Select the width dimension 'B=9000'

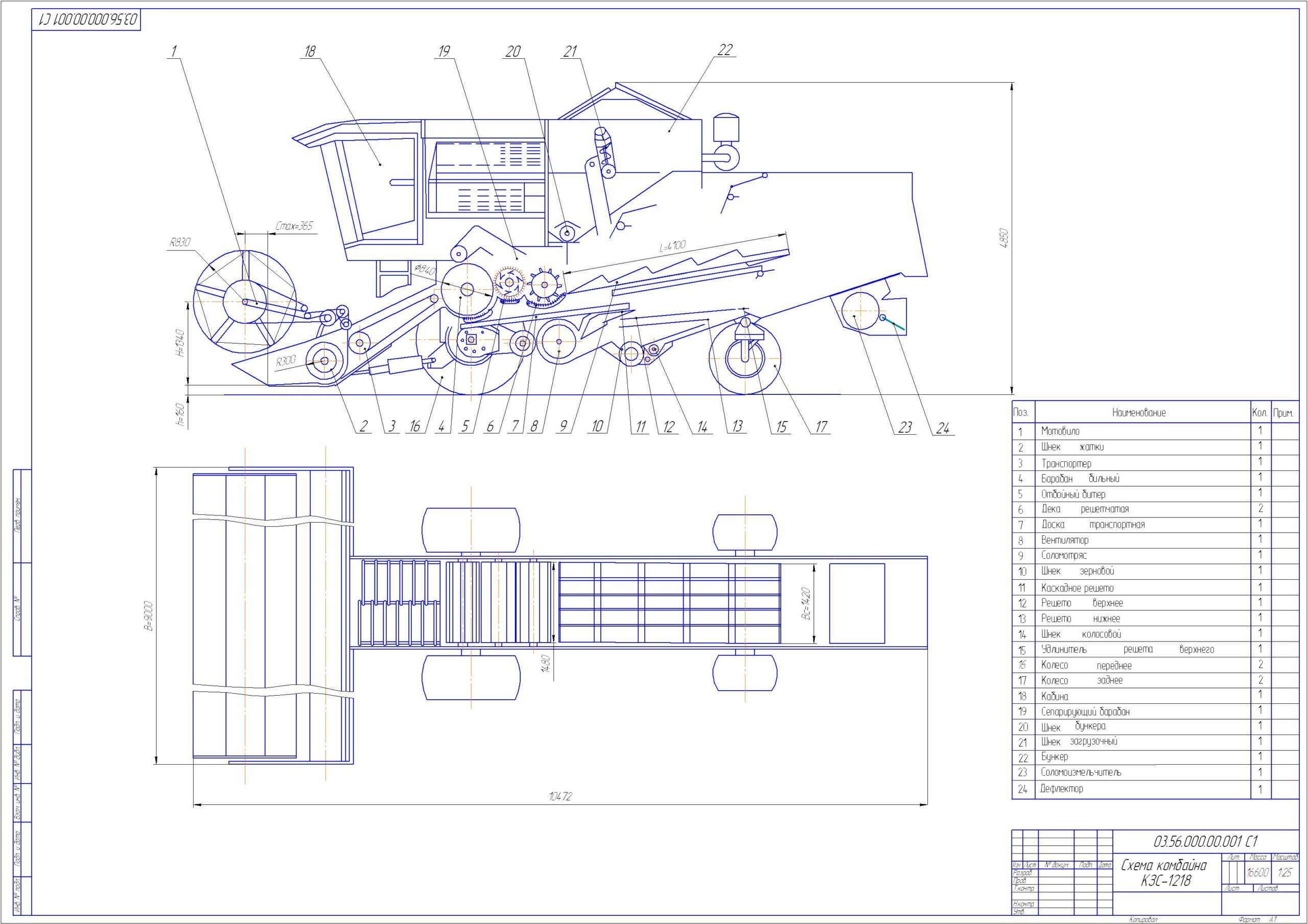tap(149, 616)
